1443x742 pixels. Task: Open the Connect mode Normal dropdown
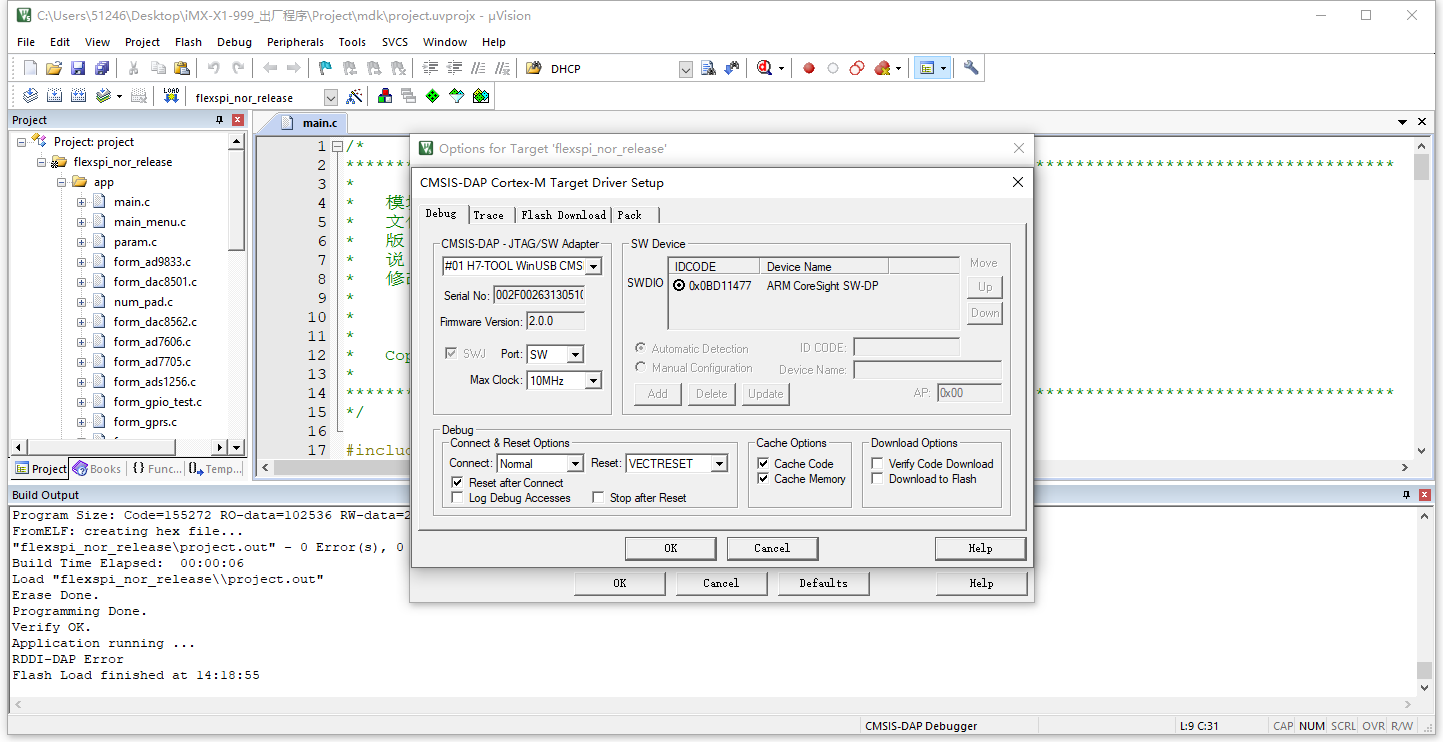point(575,464)
